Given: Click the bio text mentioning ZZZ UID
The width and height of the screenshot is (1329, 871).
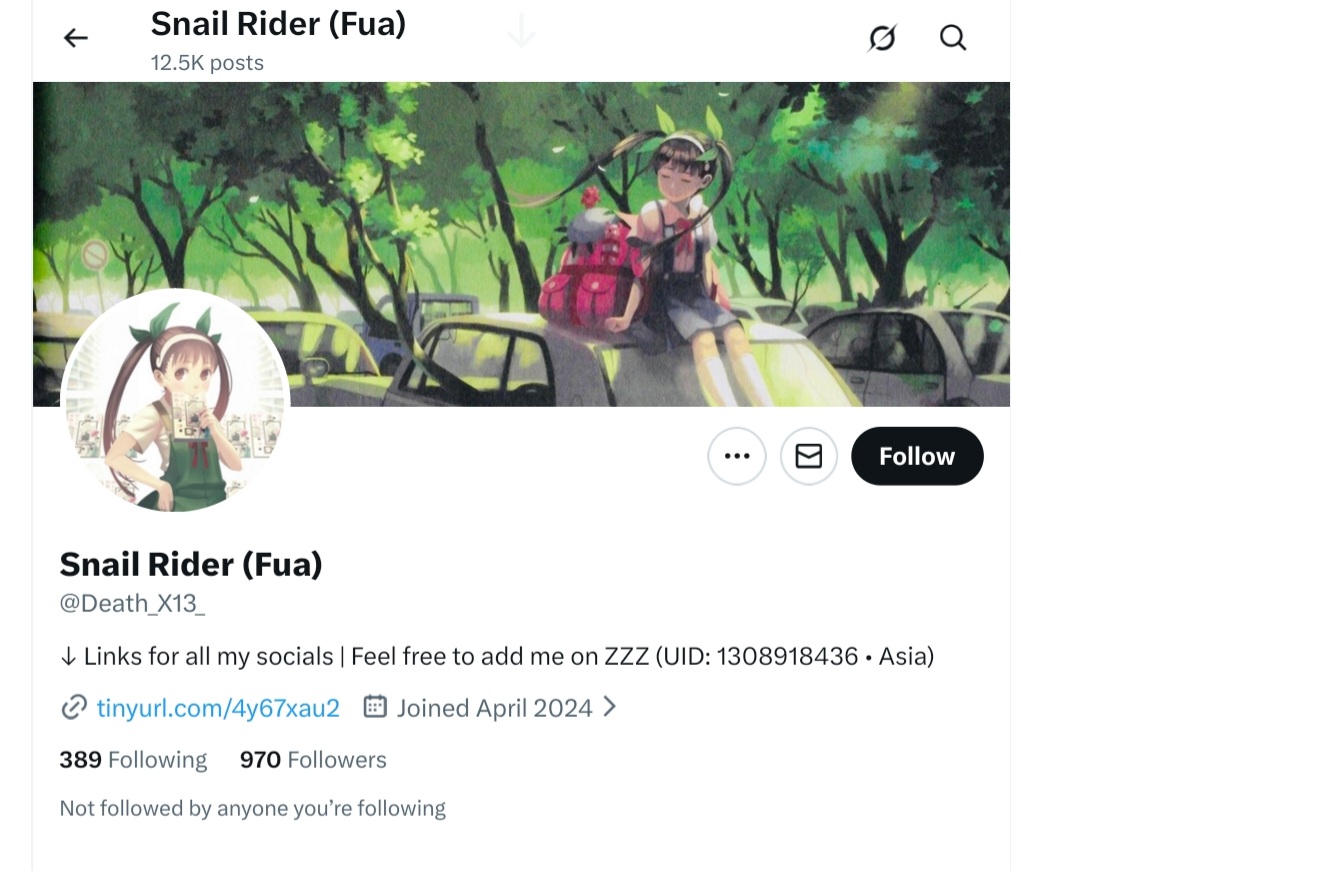Looking at the screenshot, I should coord(497,656).
